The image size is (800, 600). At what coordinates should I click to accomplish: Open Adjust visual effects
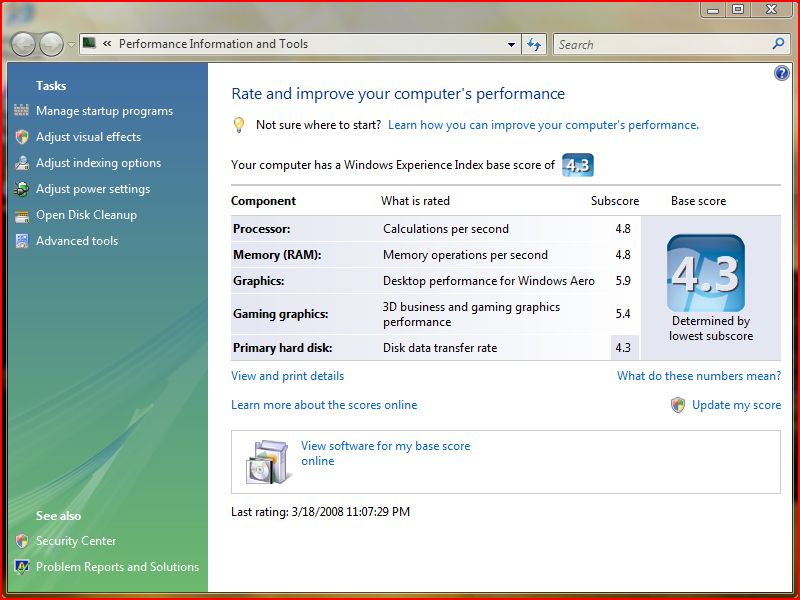coord(88,137)
